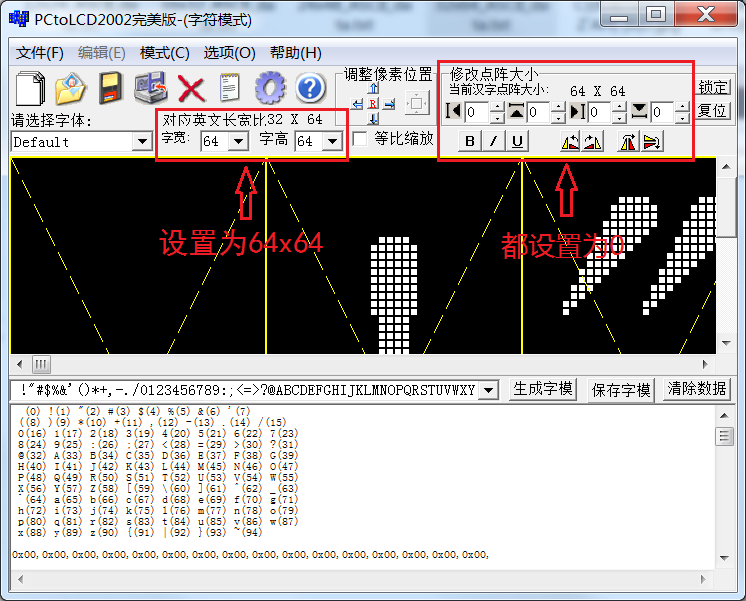Click the 生成字模 button
Screen dimensions: 746x601
pyautogui.click(x=543, y=389)
